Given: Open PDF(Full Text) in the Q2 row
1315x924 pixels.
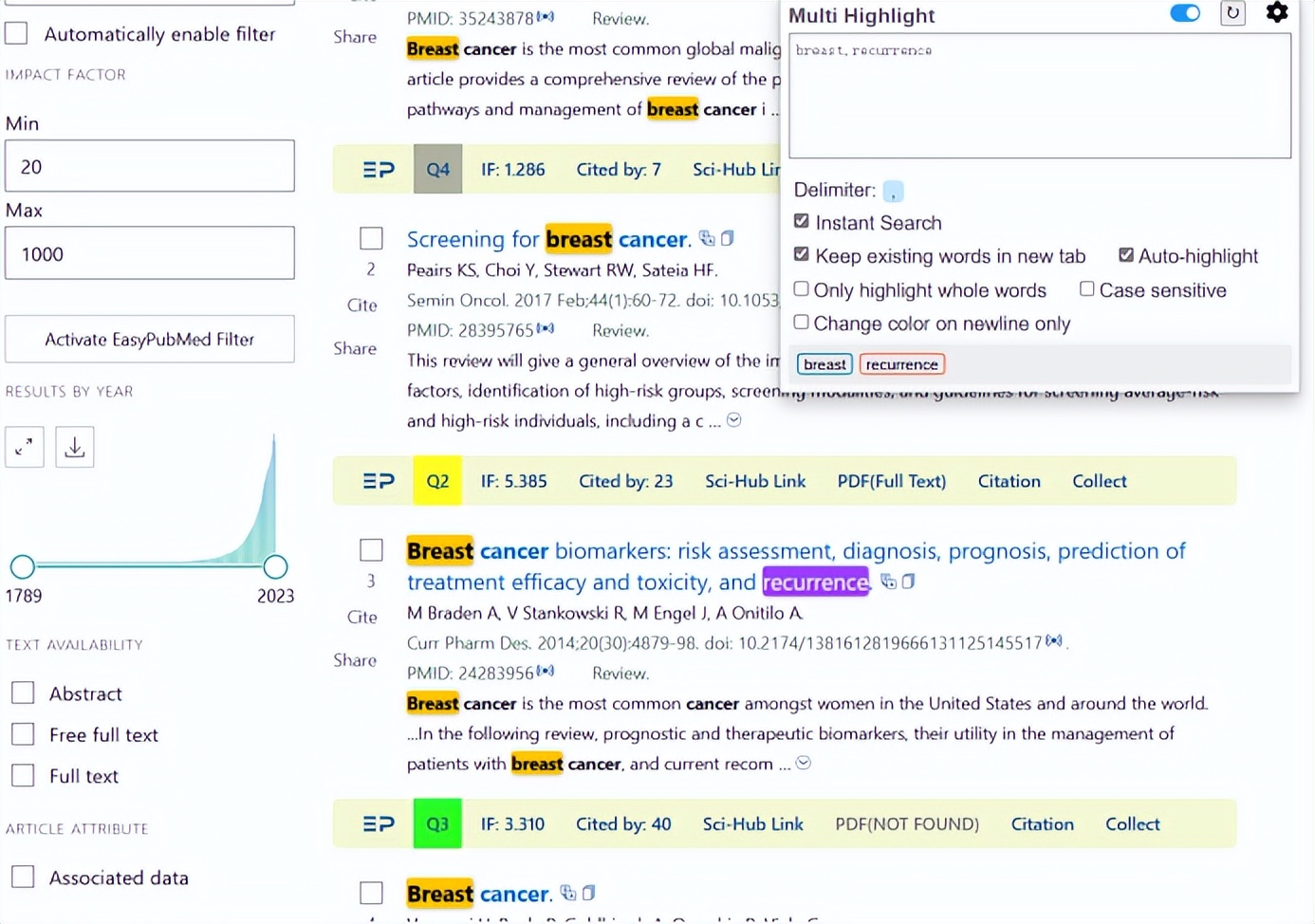Looking at the screenshot, I should click(892, 481).
